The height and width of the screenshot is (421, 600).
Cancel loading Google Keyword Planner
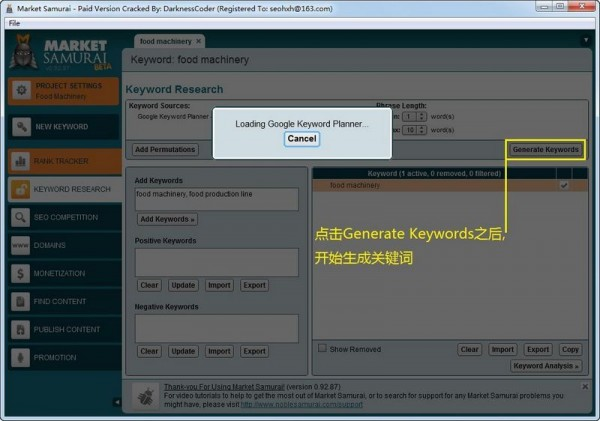pos(301,139)
